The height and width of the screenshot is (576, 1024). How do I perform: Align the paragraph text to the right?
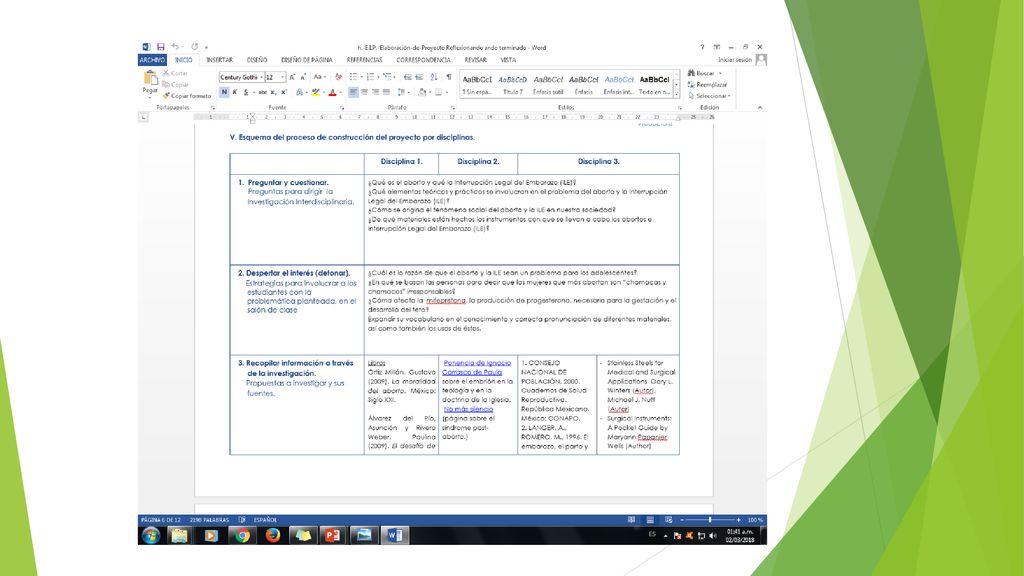[x=376, y=93]
